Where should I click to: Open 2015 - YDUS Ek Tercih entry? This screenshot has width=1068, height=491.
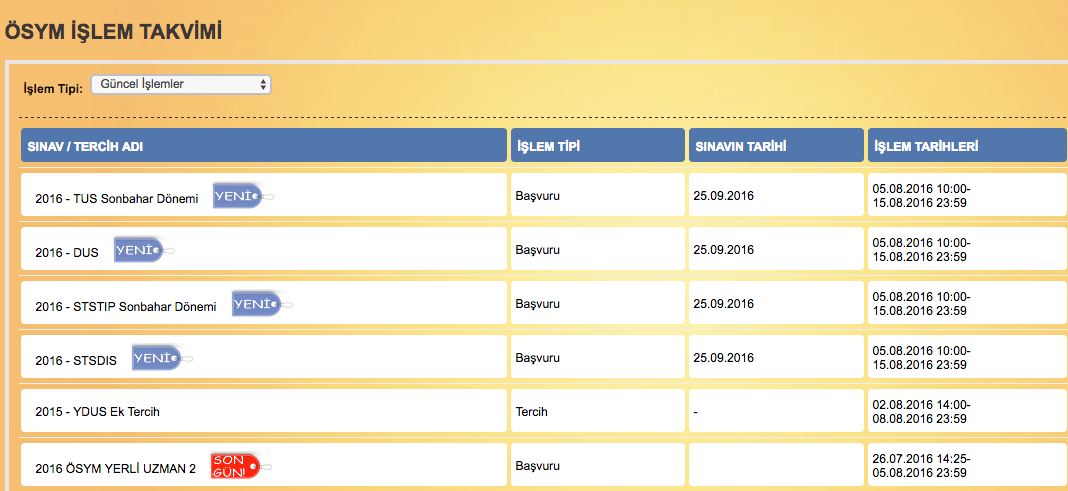click(97, 412)
